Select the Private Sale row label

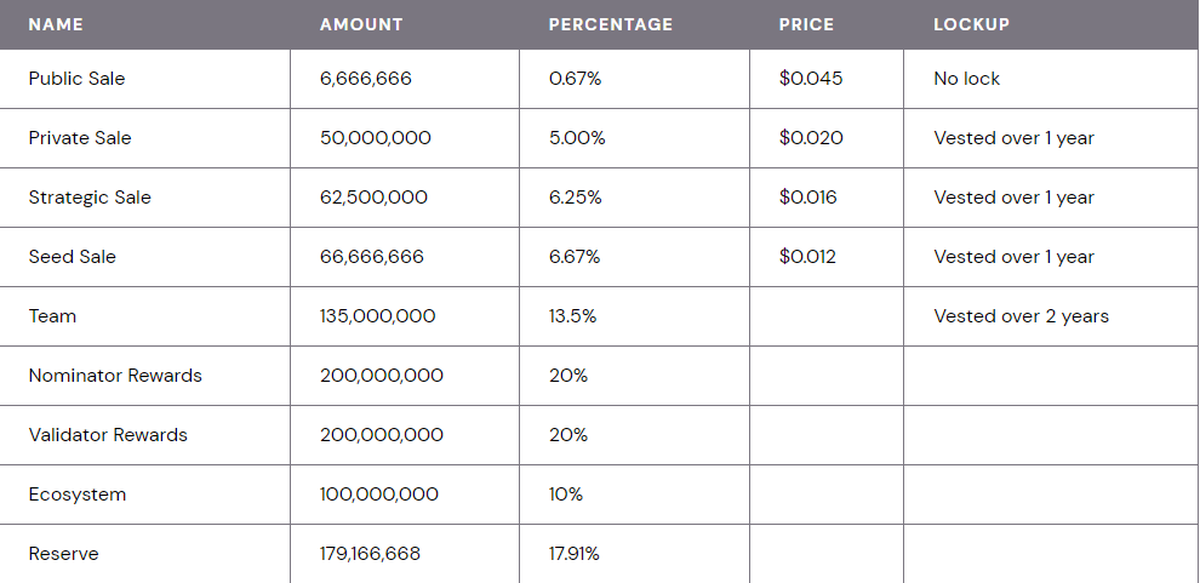[x=80, y=138]
